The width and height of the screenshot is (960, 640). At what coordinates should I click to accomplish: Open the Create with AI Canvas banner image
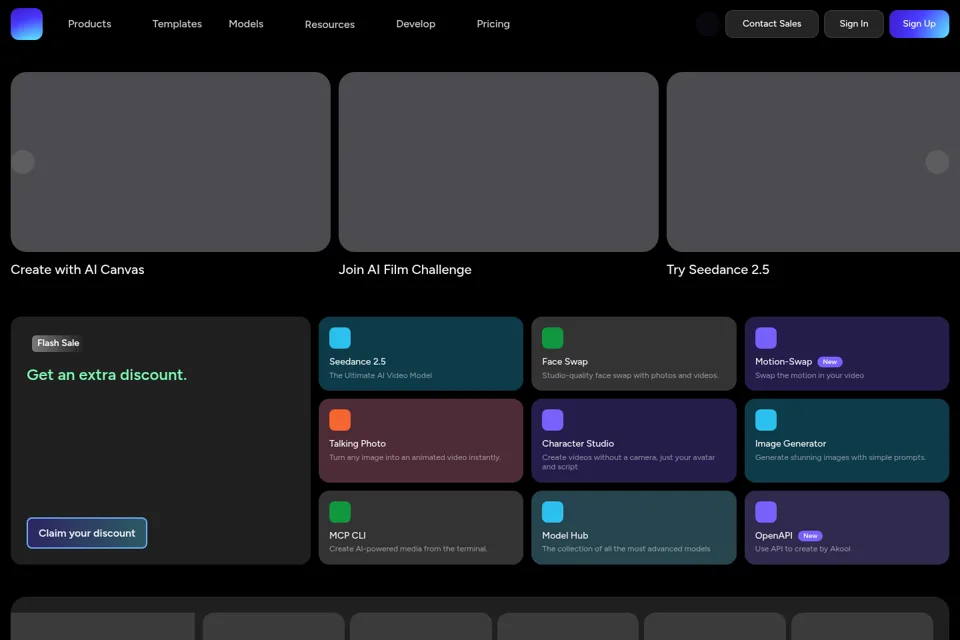coord(170,162)
